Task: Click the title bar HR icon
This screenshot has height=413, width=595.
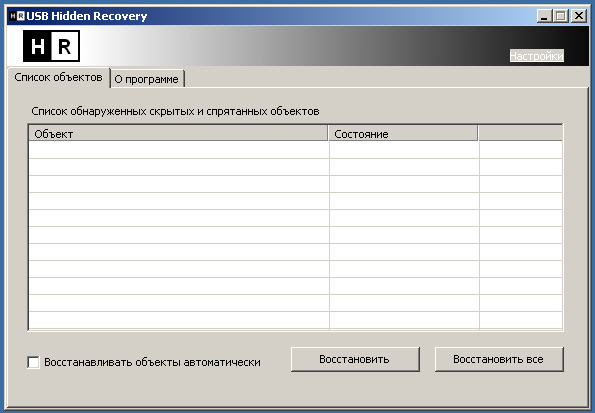Action: click(17, 16)
